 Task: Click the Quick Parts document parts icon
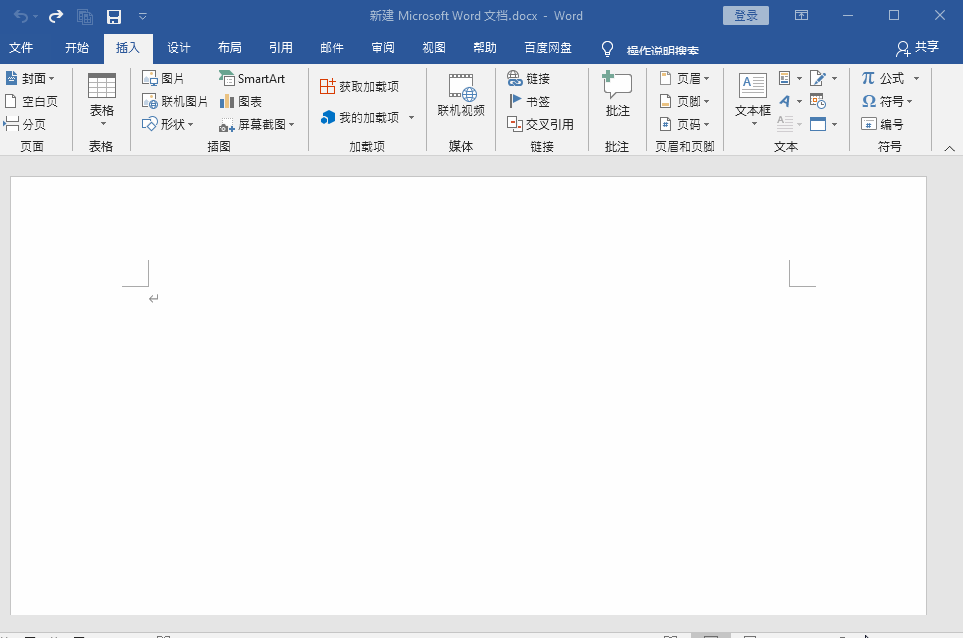(x=785, y=78)
